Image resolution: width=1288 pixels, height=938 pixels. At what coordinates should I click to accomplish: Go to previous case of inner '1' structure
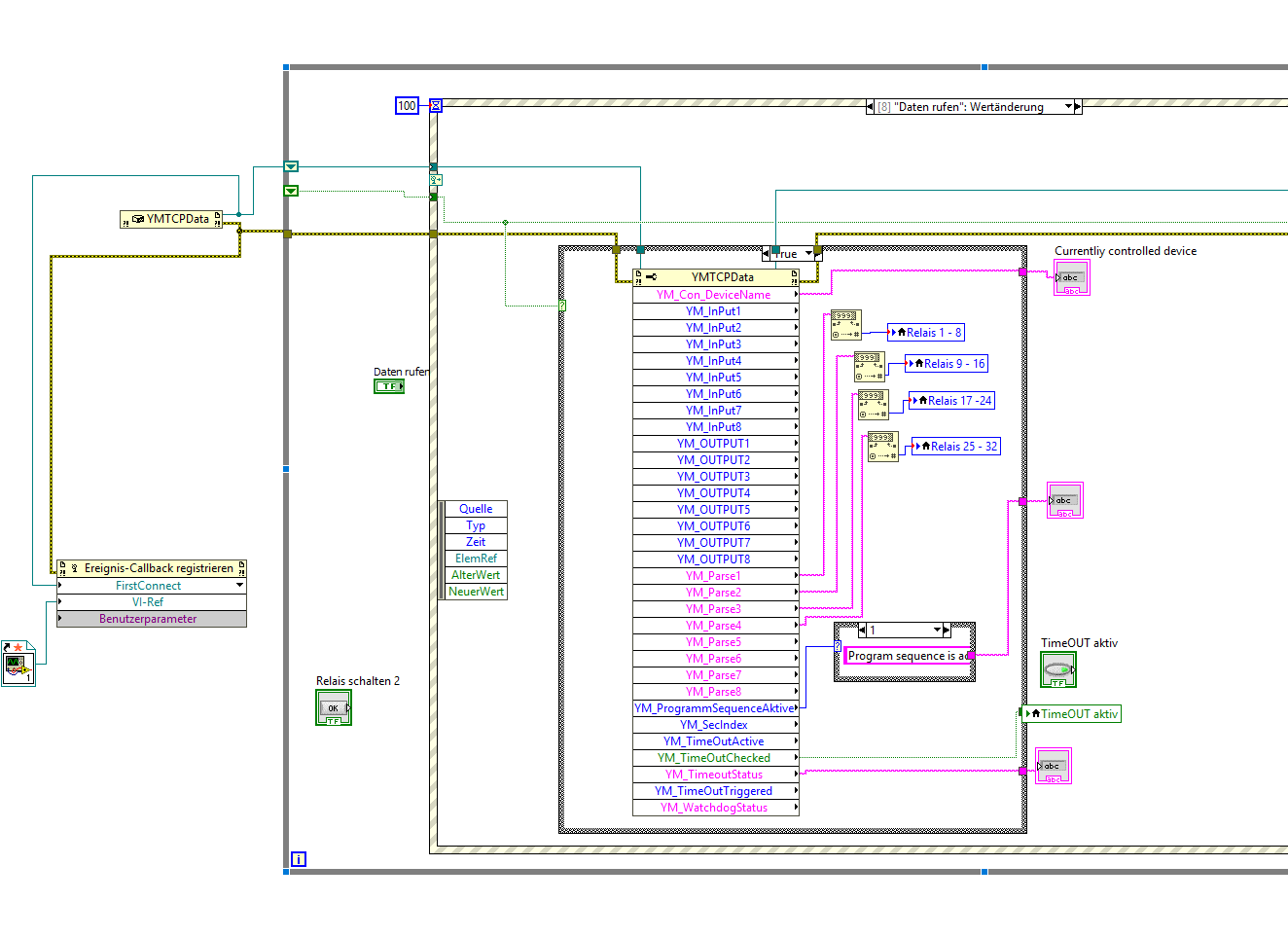click(x=862, y=631)
